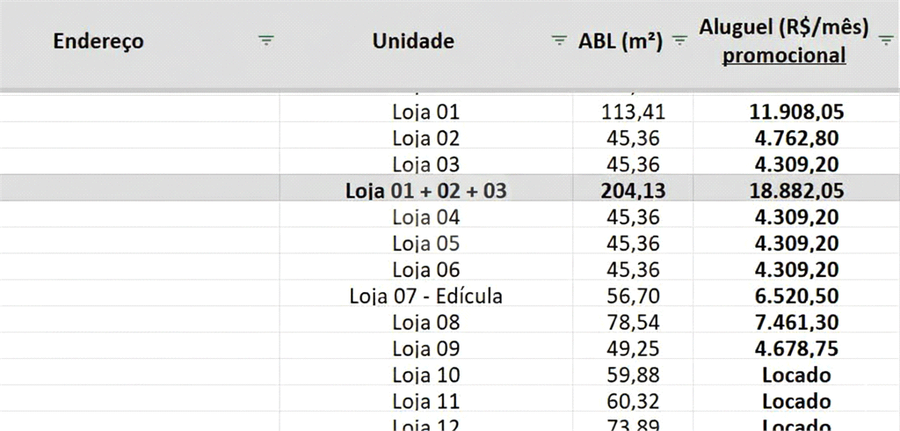This screenshot has width=900, height=431.
Task: Click the Unidade column header
Action: tap(413, 41)
